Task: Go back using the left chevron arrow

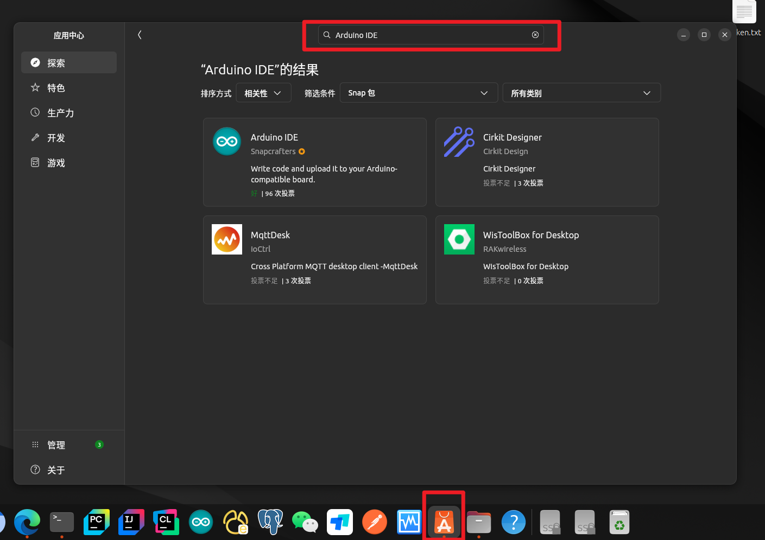Action: point(140,35)
